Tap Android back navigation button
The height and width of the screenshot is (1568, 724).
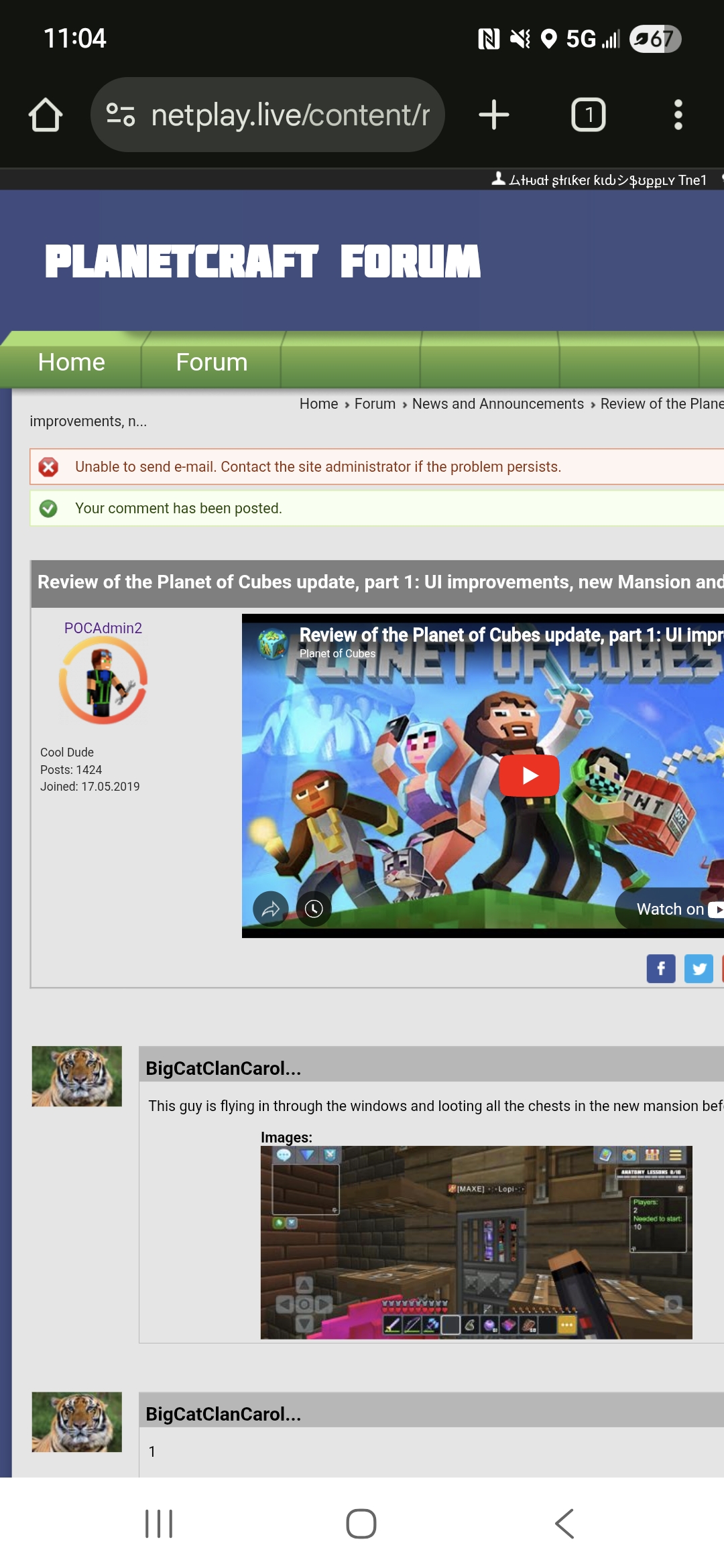564,1524
